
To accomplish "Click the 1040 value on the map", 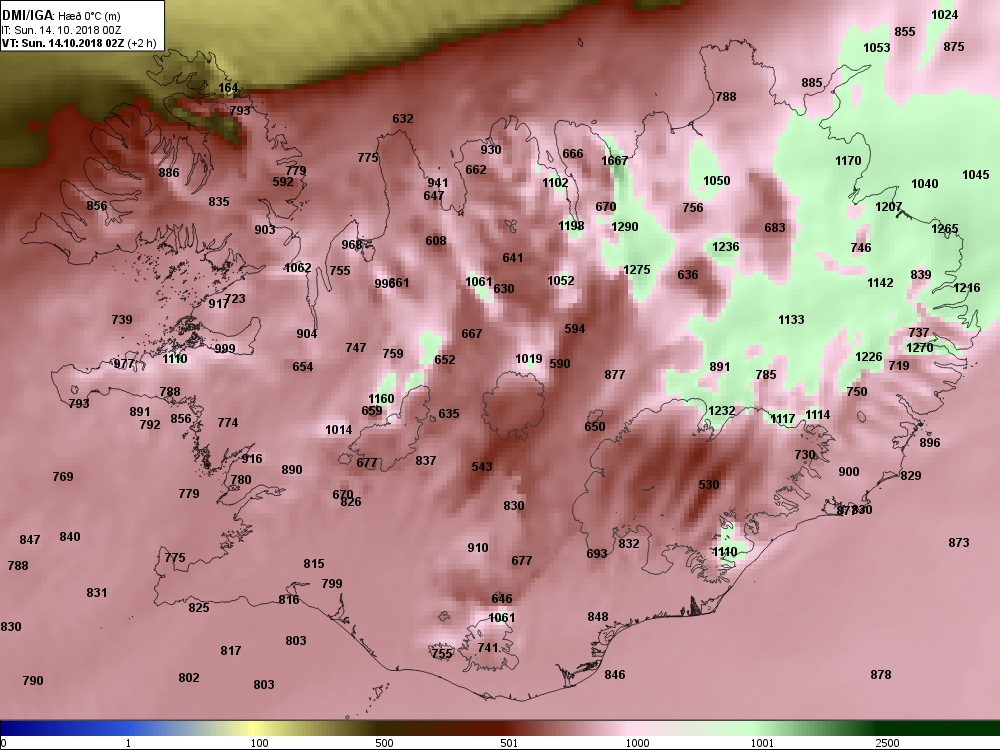I will [924, 184].
